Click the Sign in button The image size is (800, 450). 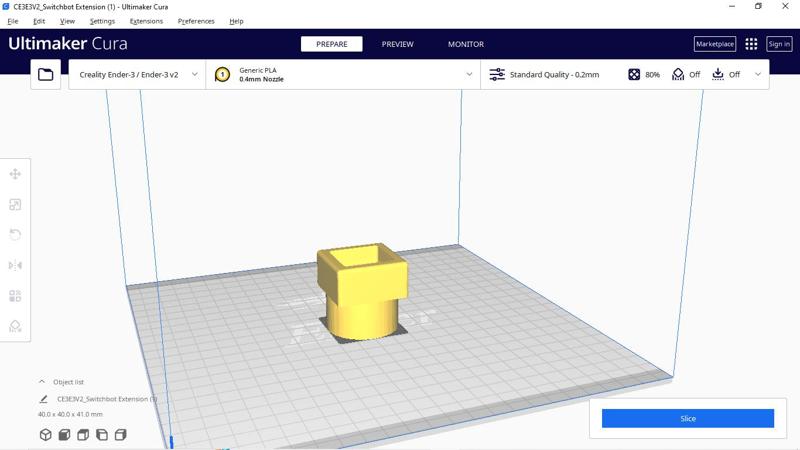[779, 44]
